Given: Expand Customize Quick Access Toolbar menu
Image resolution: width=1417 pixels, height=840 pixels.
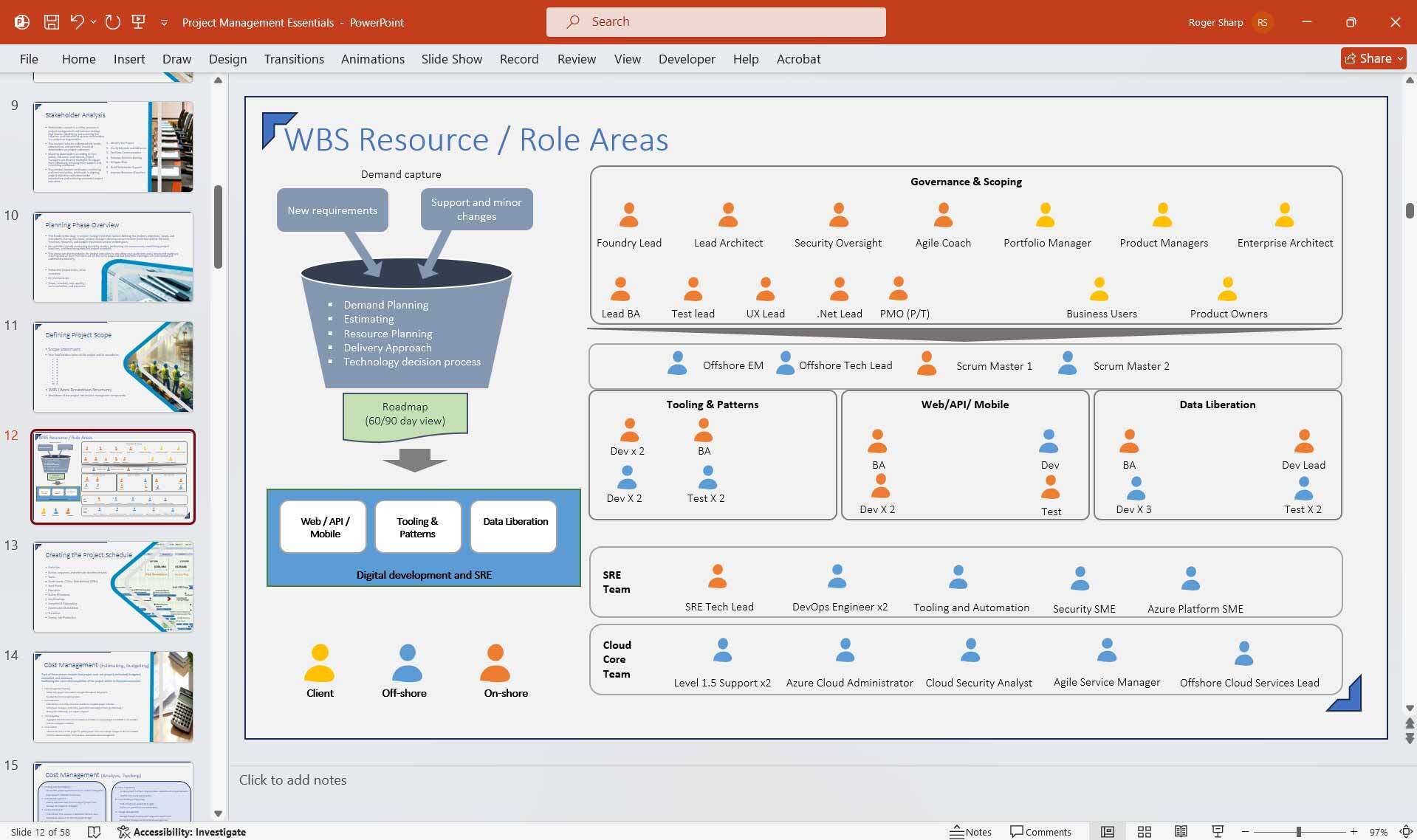Looking at the screenshot, I should coord(164,23).
